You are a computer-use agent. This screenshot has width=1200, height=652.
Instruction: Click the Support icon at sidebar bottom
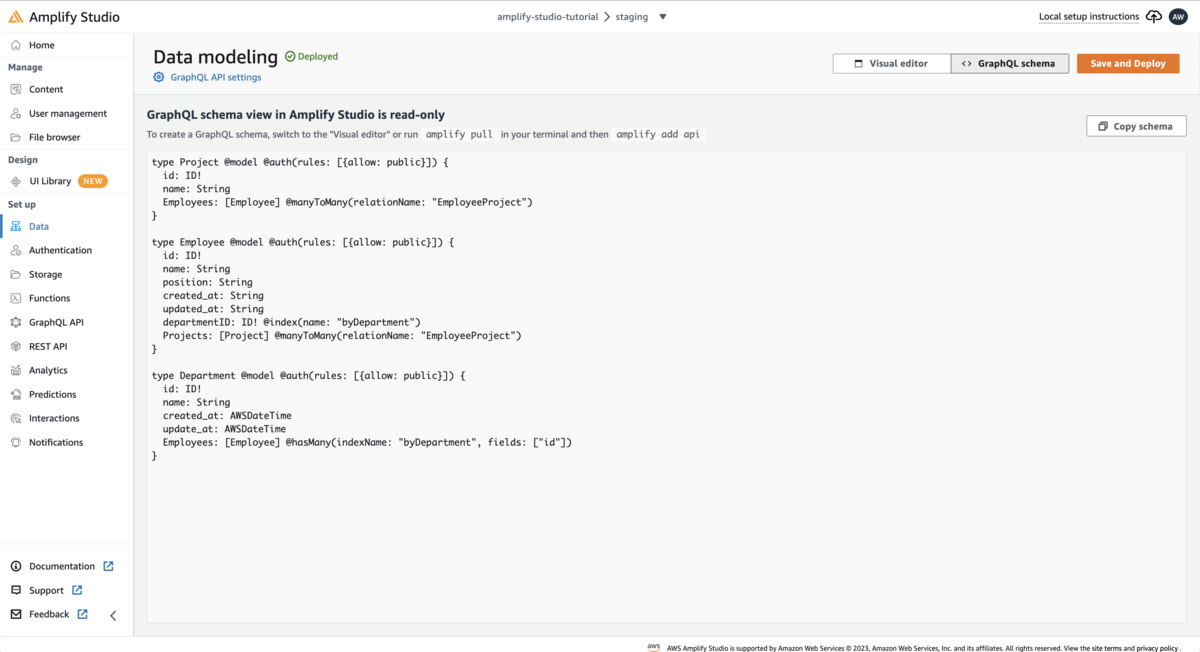click(x=16, y=590)
